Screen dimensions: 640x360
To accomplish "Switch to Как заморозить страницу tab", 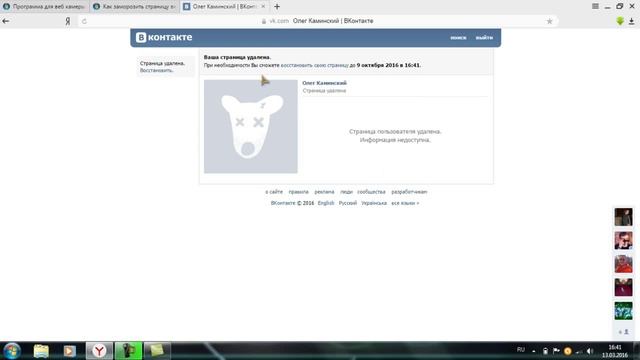I will [134, 7].
